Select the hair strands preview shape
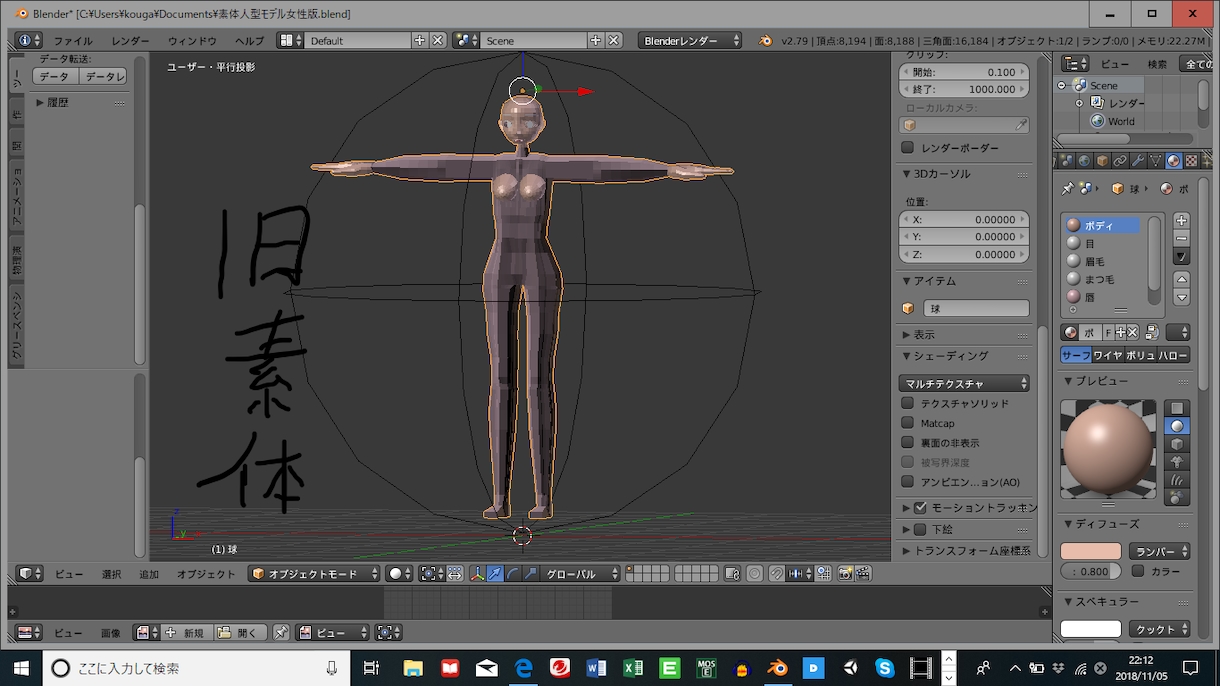This screenshot has width=1220, height=686. [1177, 480]
